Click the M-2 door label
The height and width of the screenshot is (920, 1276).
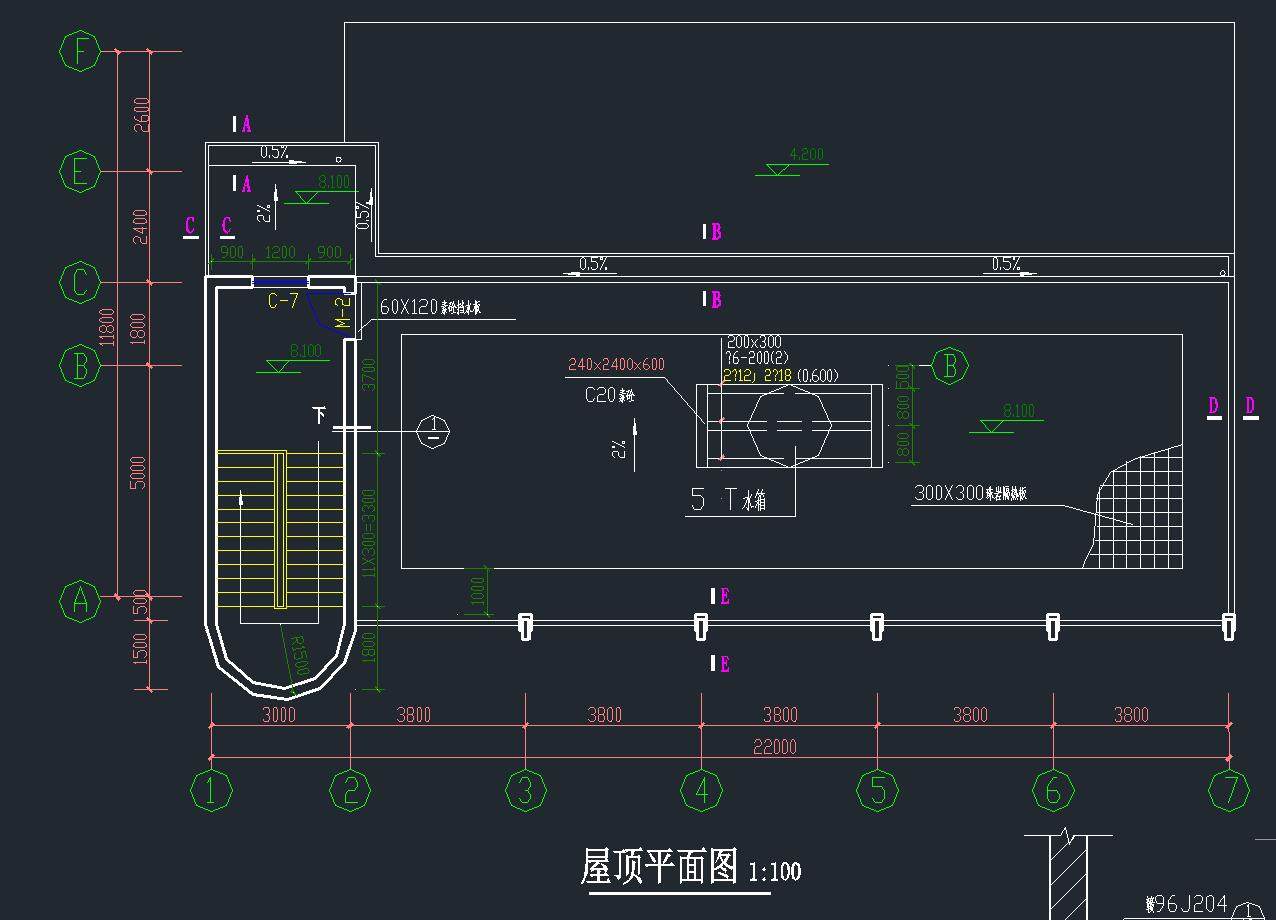pos(342,313)
